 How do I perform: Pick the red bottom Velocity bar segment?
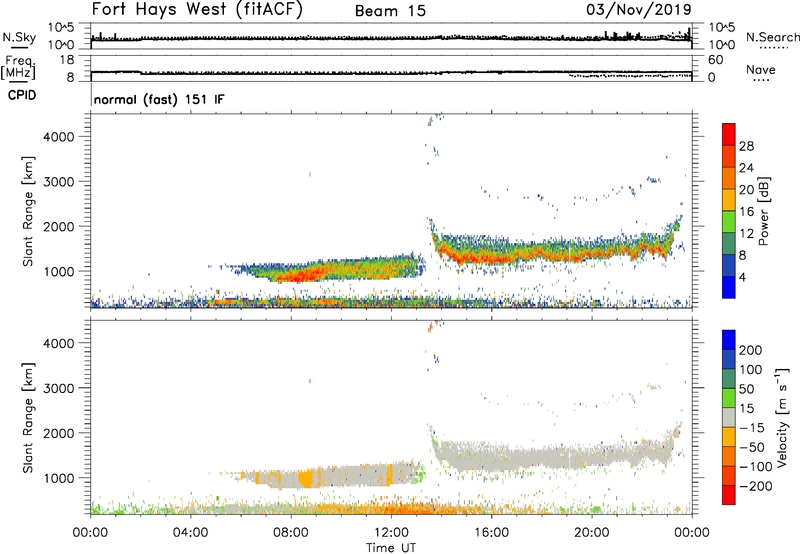[x=729, y=495]
